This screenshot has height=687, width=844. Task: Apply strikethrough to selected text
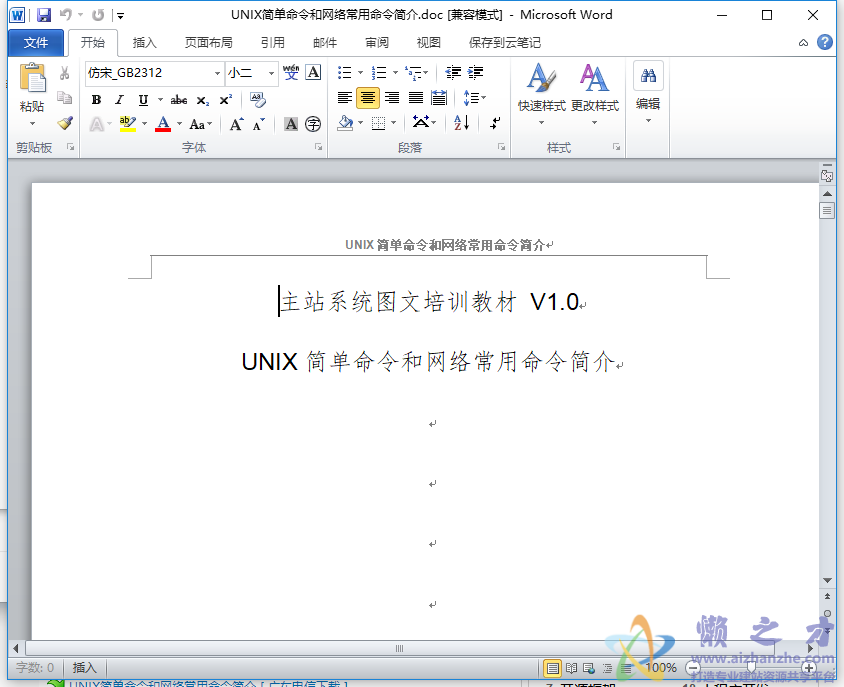pos(180,100)
